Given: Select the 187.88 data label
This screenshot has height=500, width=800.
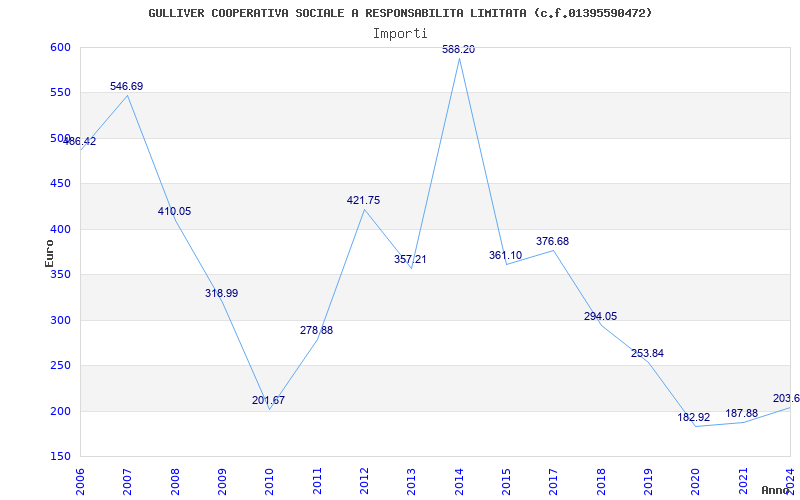Looking at the screenshot, I should 742,413.
